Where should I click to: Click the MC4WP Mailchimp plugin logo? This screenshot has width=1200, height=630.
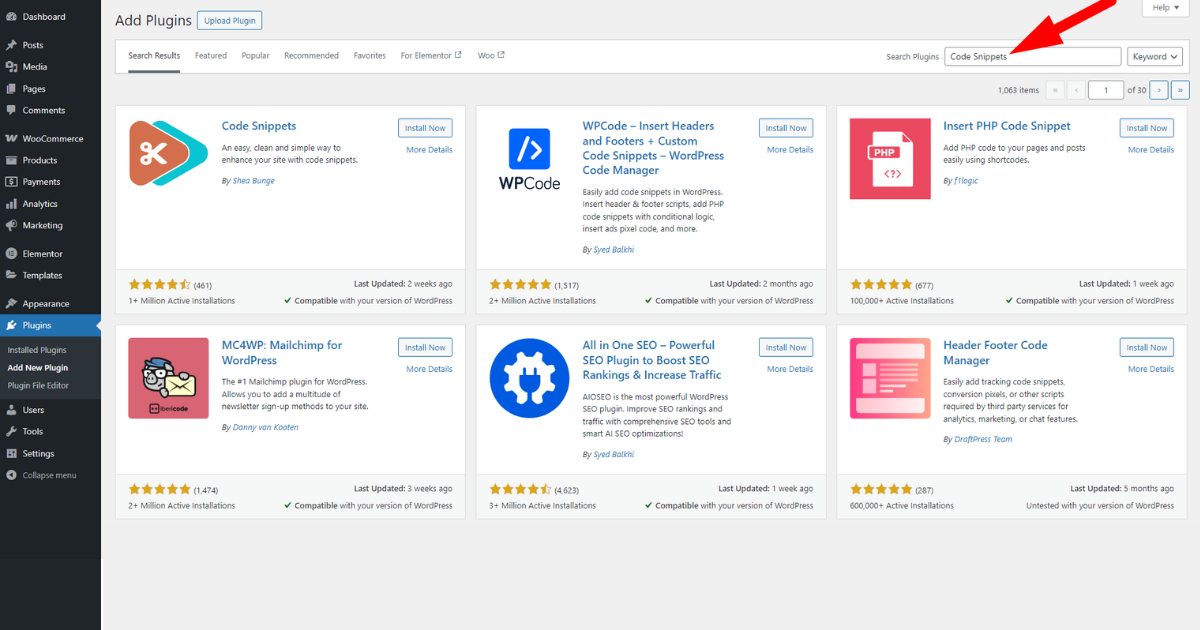(168, 378)
